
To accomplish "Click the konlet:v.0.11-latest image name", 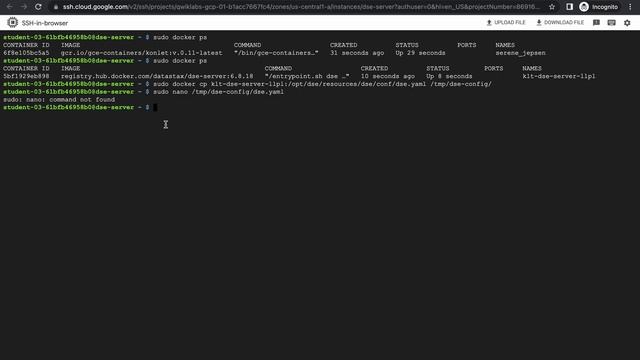I will click(142, 53).
